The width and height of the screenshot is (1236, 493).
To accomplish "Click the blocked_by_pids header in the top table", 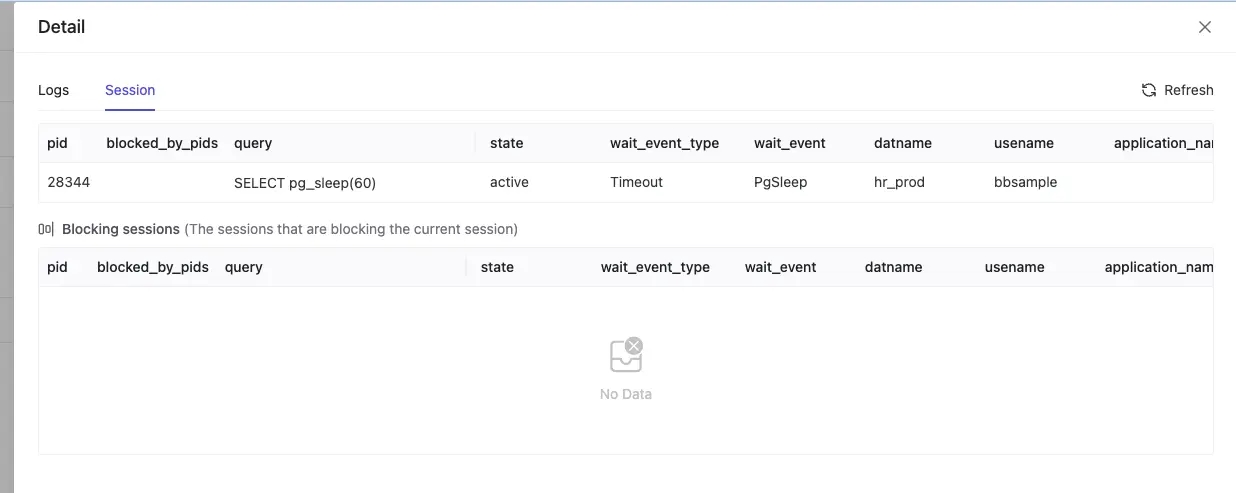I will (162, 143).
